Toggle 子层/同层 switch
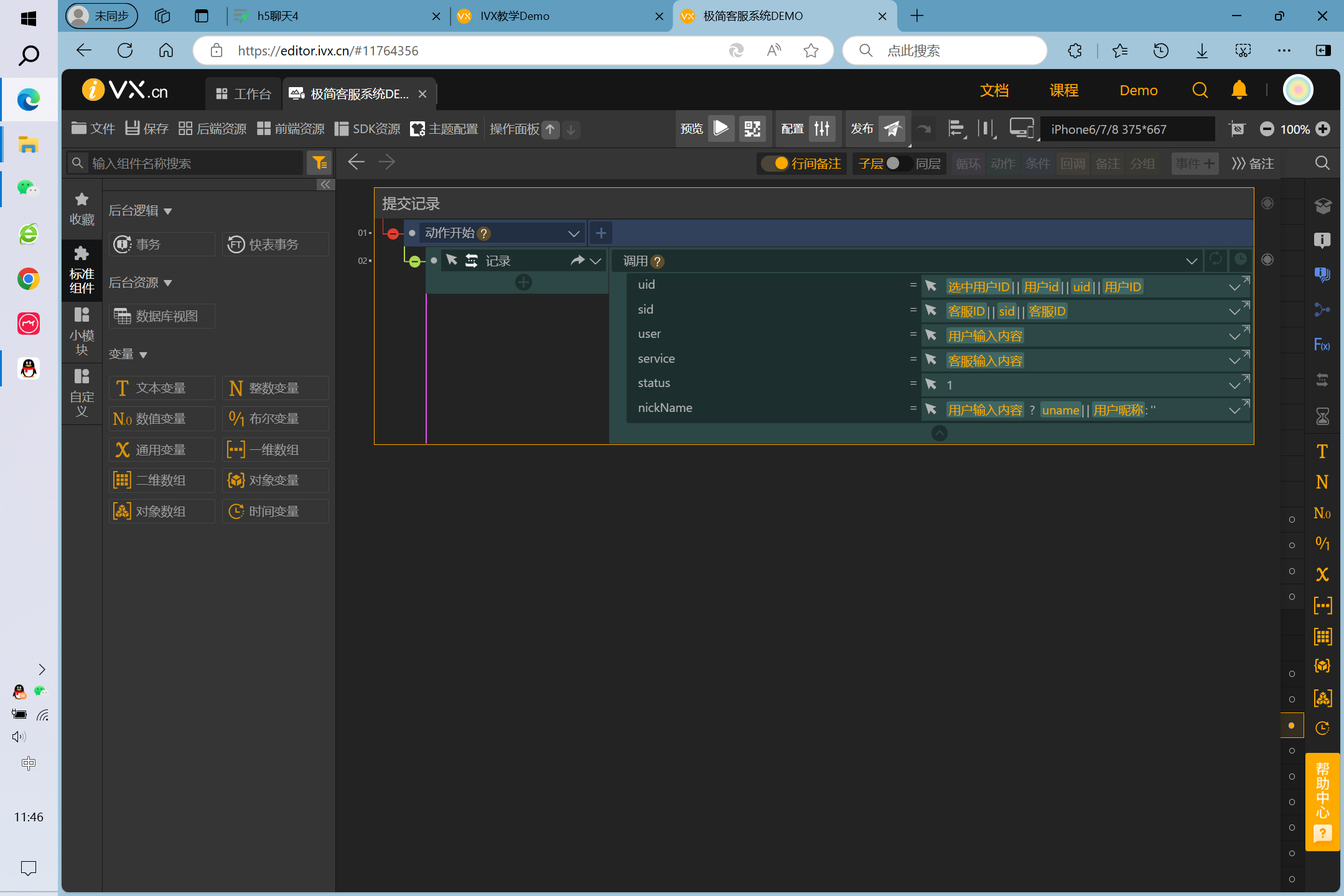1344x896 pixels. coord(899,163)
